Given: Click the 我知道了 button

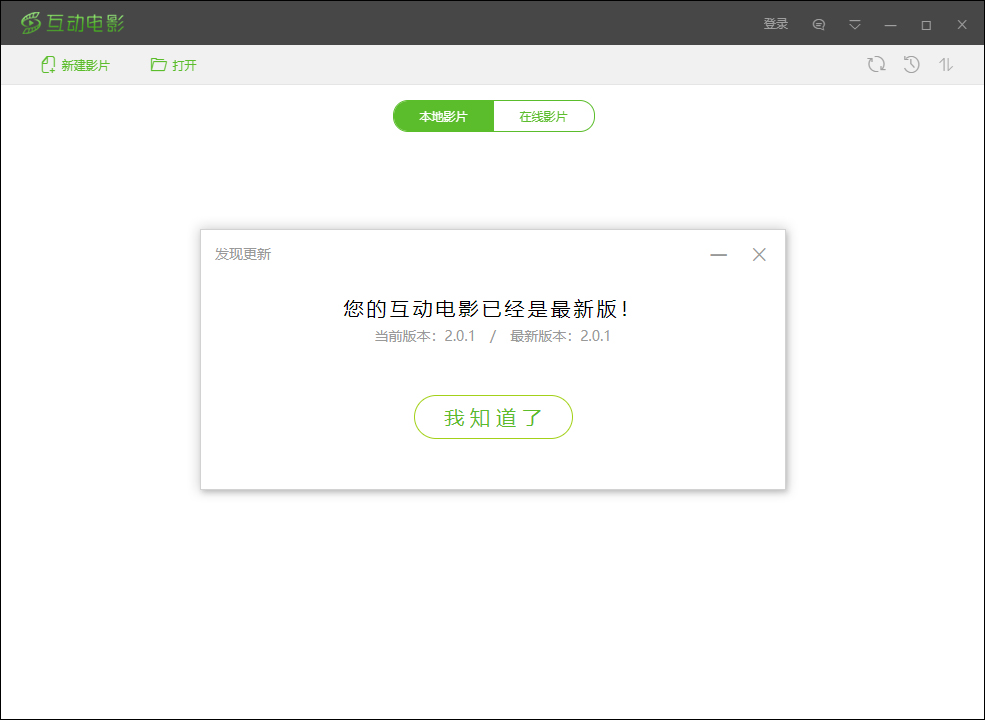Looking at the screenshot, I should (x=493, y=417).
